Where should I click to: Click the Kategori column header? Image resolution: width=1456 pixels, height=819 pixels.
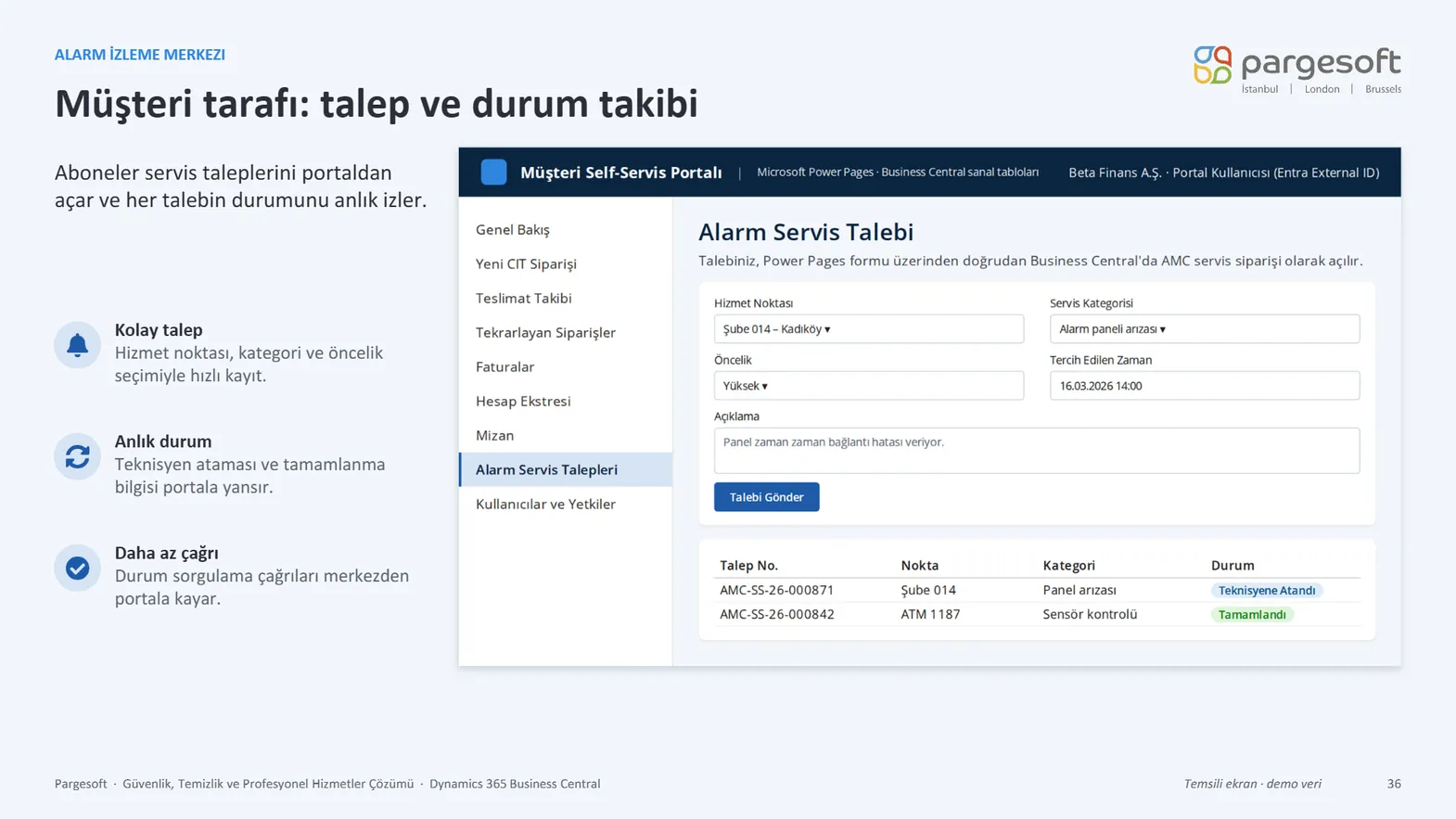tap(1069, 565)
